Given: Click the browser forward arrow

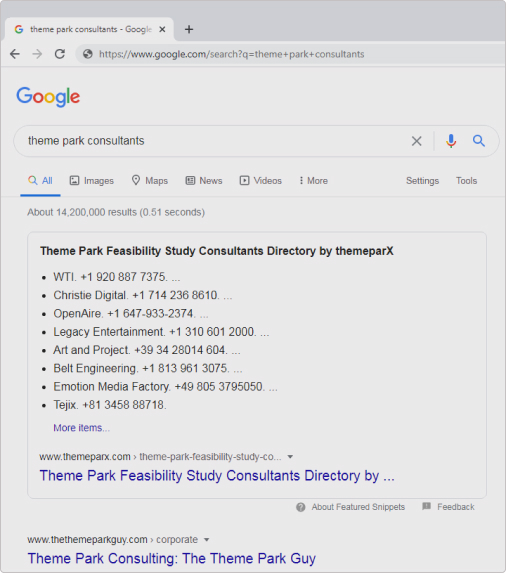Looking at the screenshot, I should (x=37, y=54).
